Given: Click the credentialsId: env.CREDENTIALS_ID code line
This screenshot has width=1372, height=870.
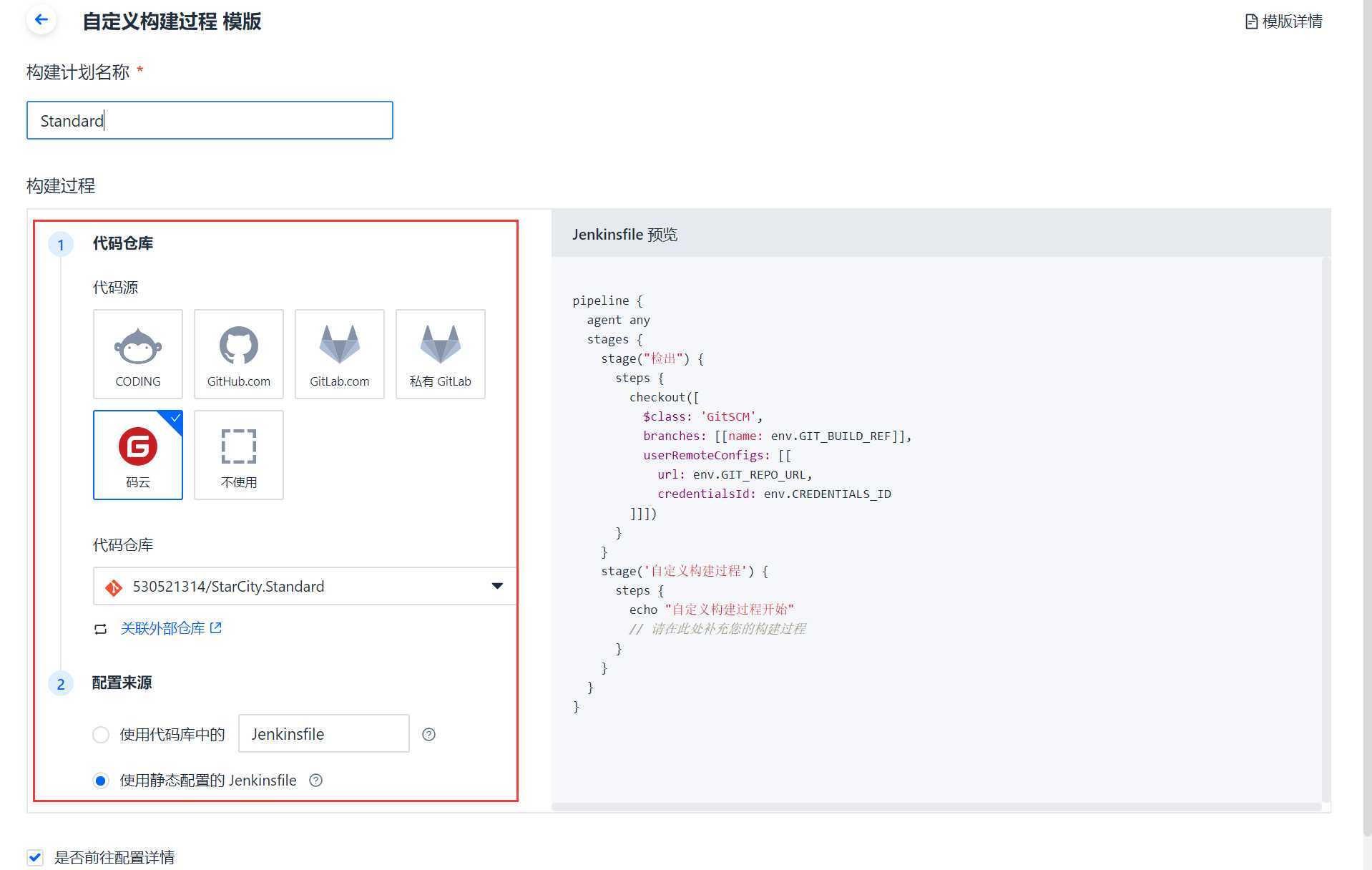Looking at the screenshot, I should coord(774,494).
